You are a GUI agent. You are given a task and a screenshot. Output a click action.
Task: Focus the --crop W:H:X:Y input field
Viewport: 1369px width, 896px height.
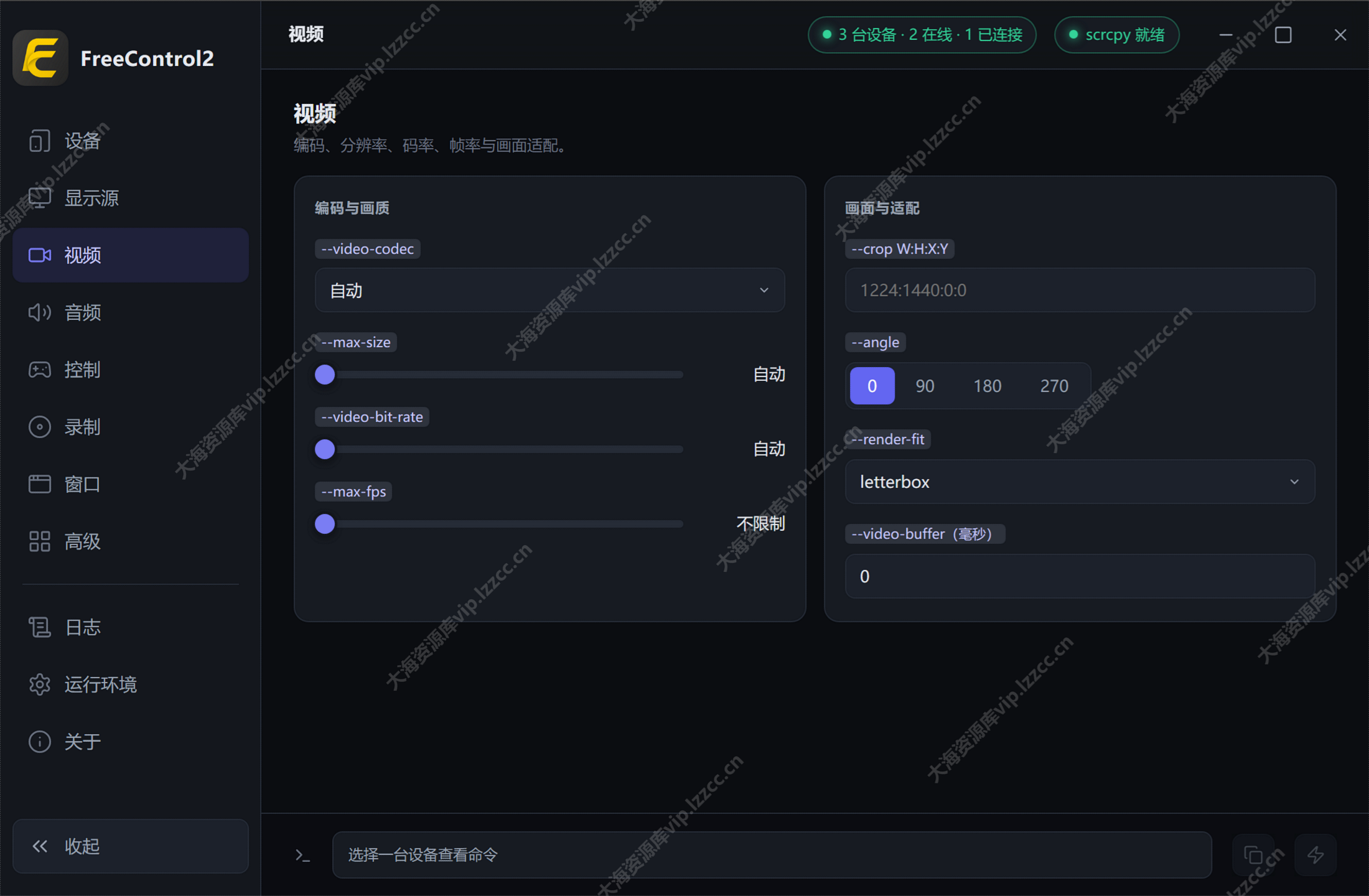point(1080,290)
